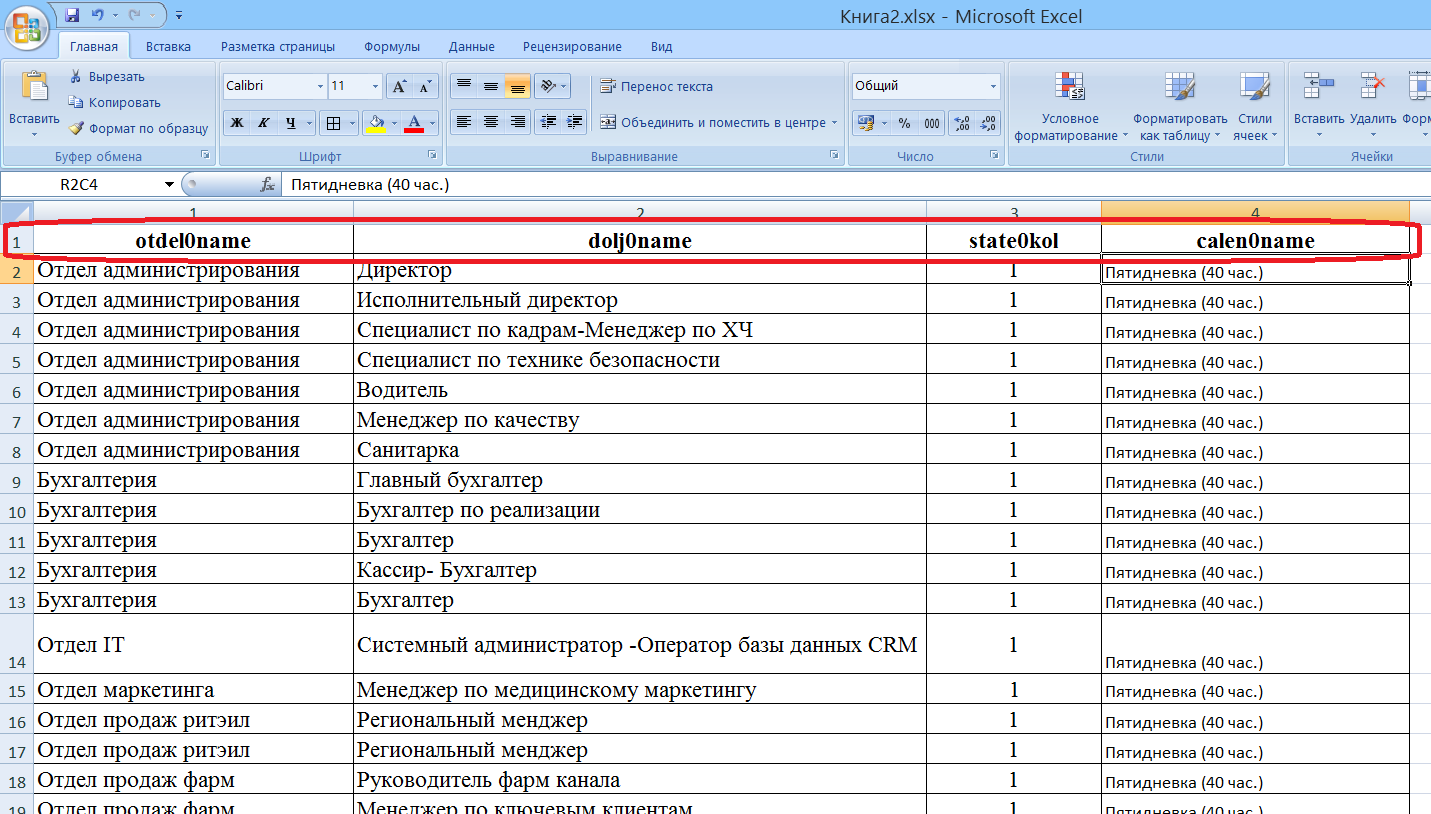The image size is (1431, 814).
Task: Save the workbook from Quick Access toolbar
Action: (x=72, y=15)
